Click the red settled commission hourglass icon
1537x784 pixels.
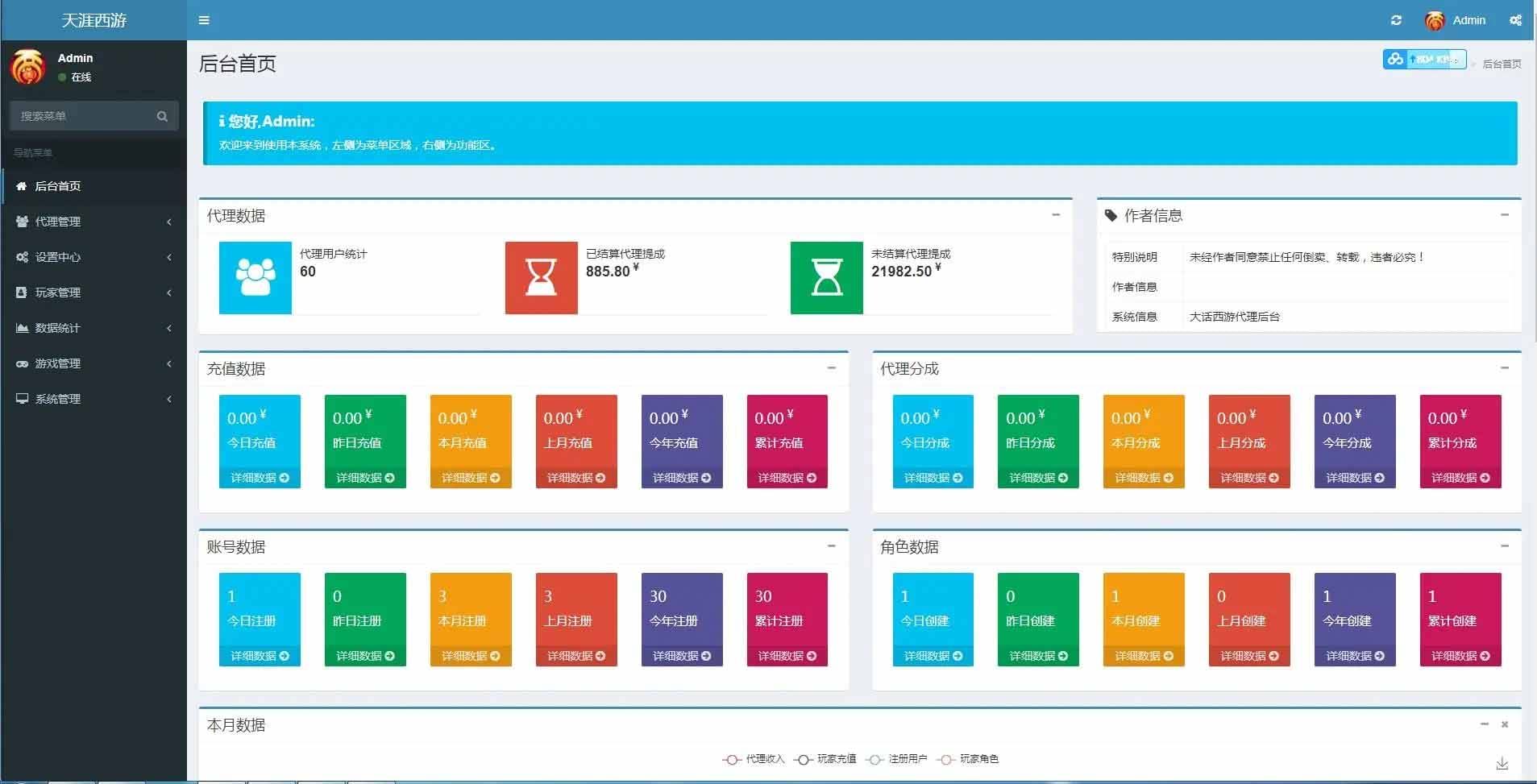[x=541, y=278]
